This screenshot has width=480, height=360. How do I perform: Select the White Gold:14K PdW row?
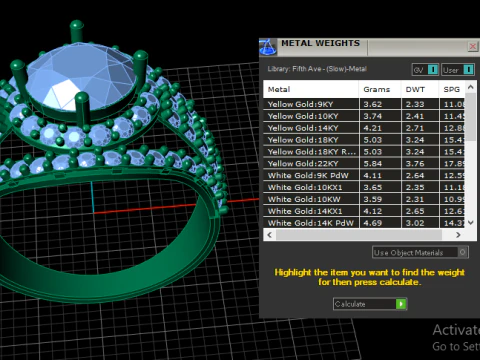(364, 223)
